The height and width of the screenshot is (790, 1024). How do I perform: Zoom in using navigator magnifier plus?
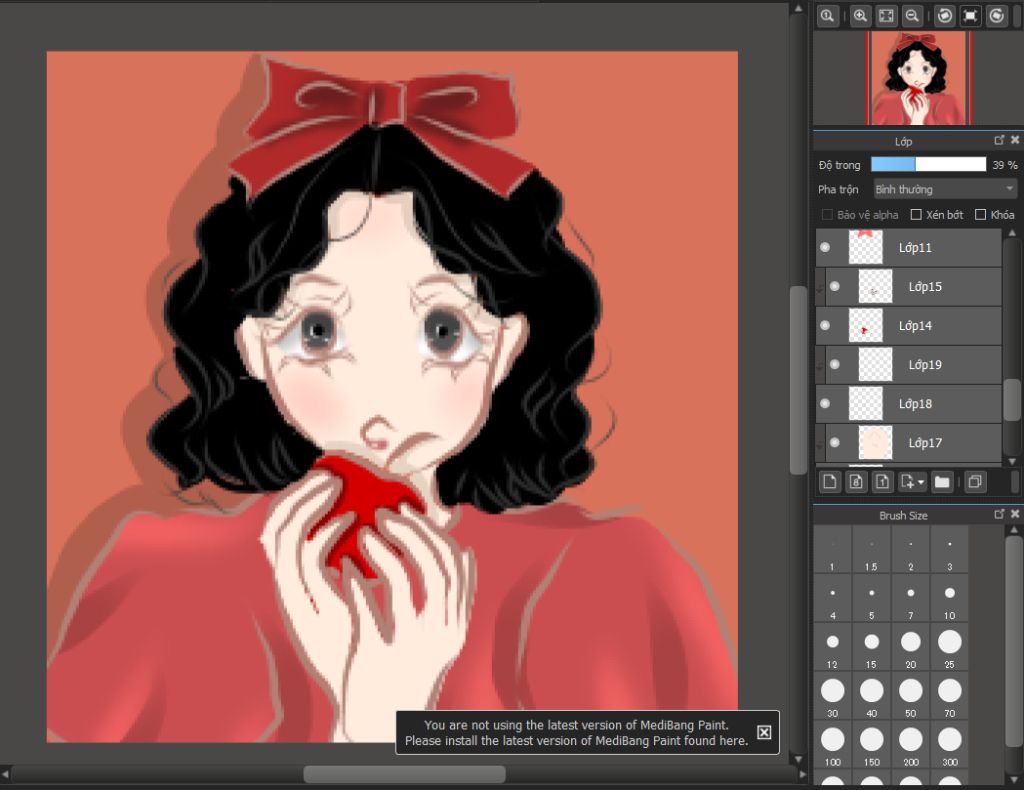pyautogui.click(x=860, y=16)
